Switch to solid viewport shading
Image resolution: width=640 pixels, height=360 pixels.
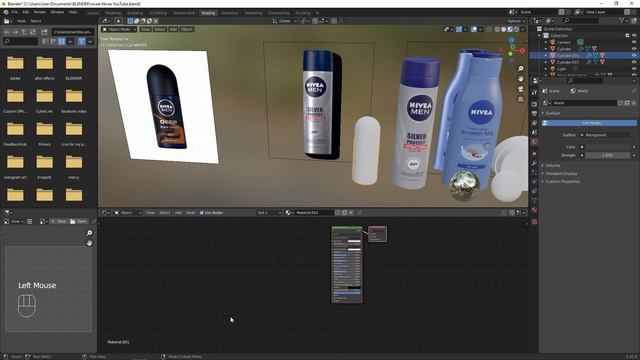504,29
